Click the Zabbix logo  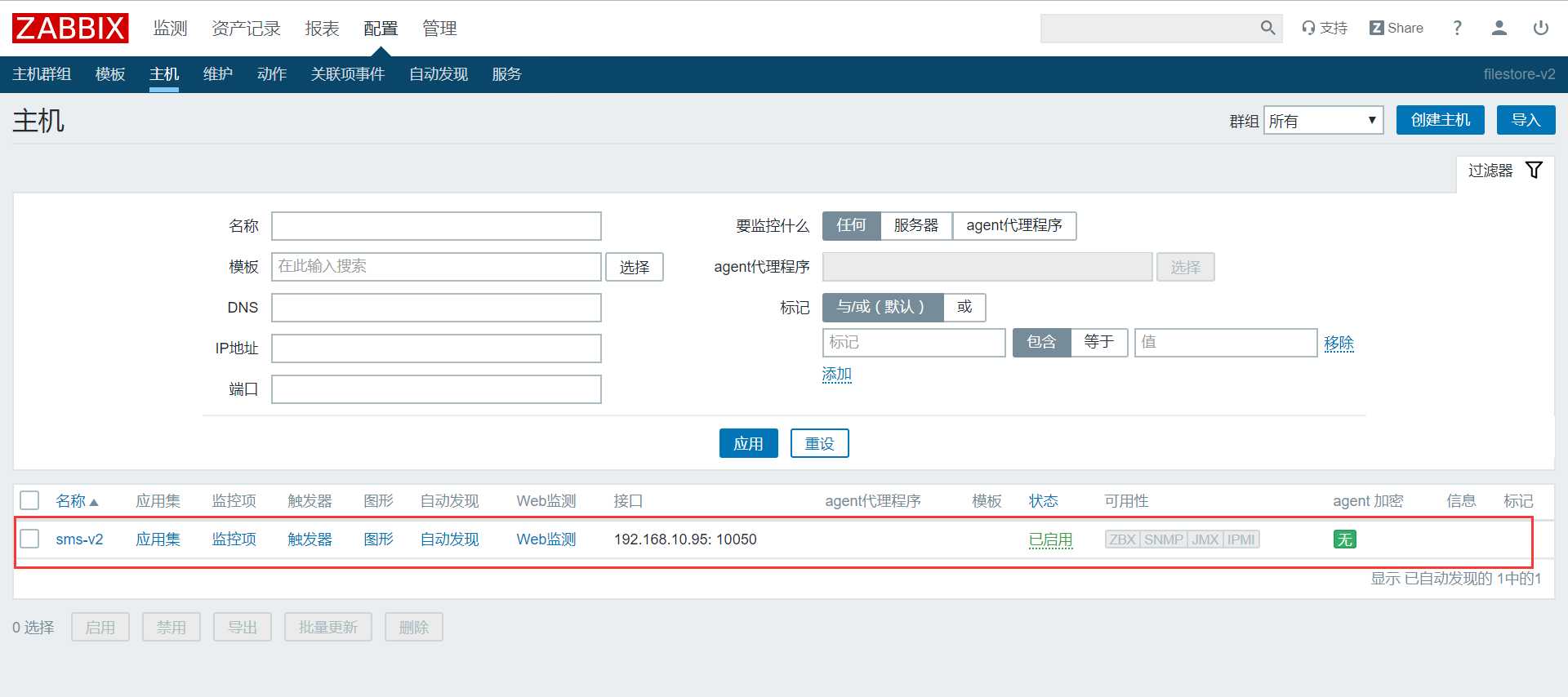(70, 29)
